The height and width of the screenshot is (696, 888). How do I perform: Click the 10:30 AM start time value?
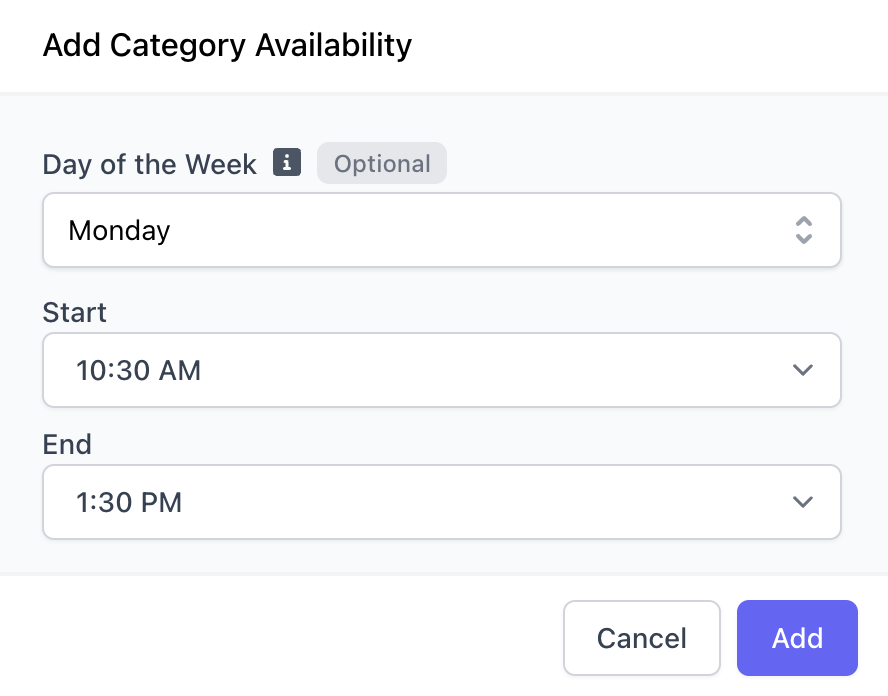(x=139, y=370)
